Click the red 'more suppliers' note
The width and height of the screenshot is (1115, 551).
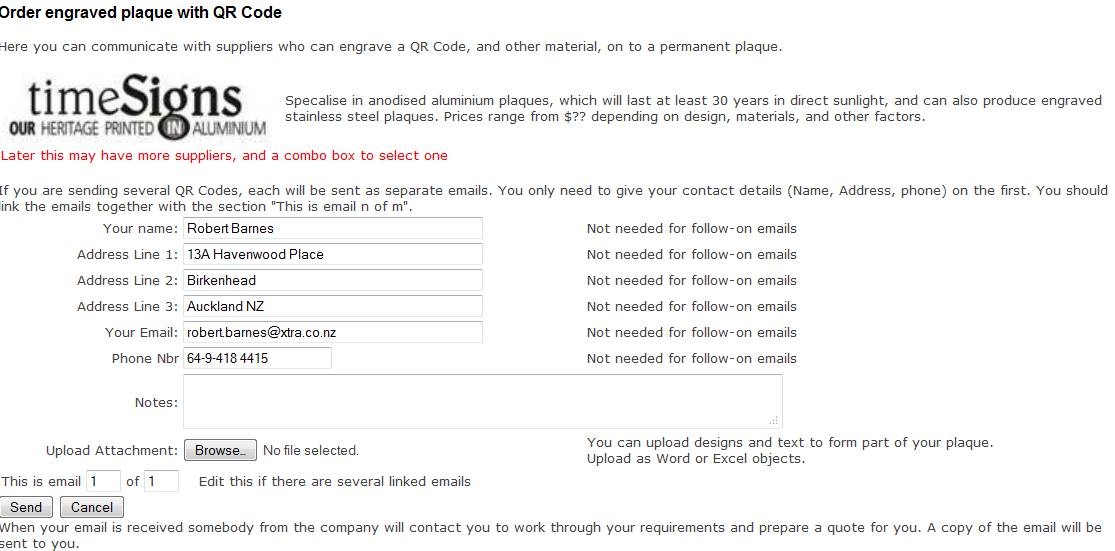click(224, 155)
